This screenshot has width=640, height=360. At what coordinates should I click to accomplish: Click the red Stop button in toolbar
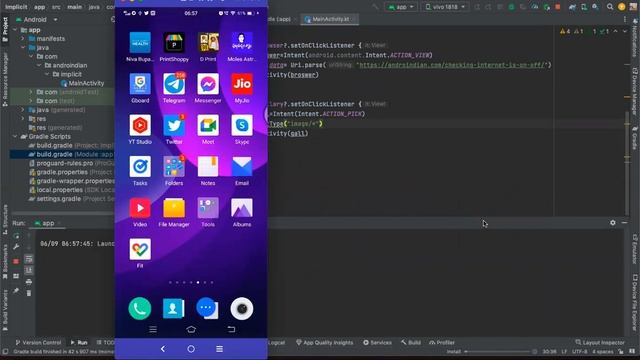558,7
